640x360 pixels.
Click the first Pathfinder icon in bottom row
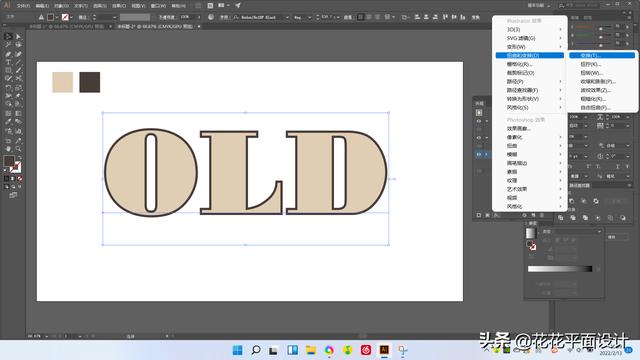coord(561,218)
